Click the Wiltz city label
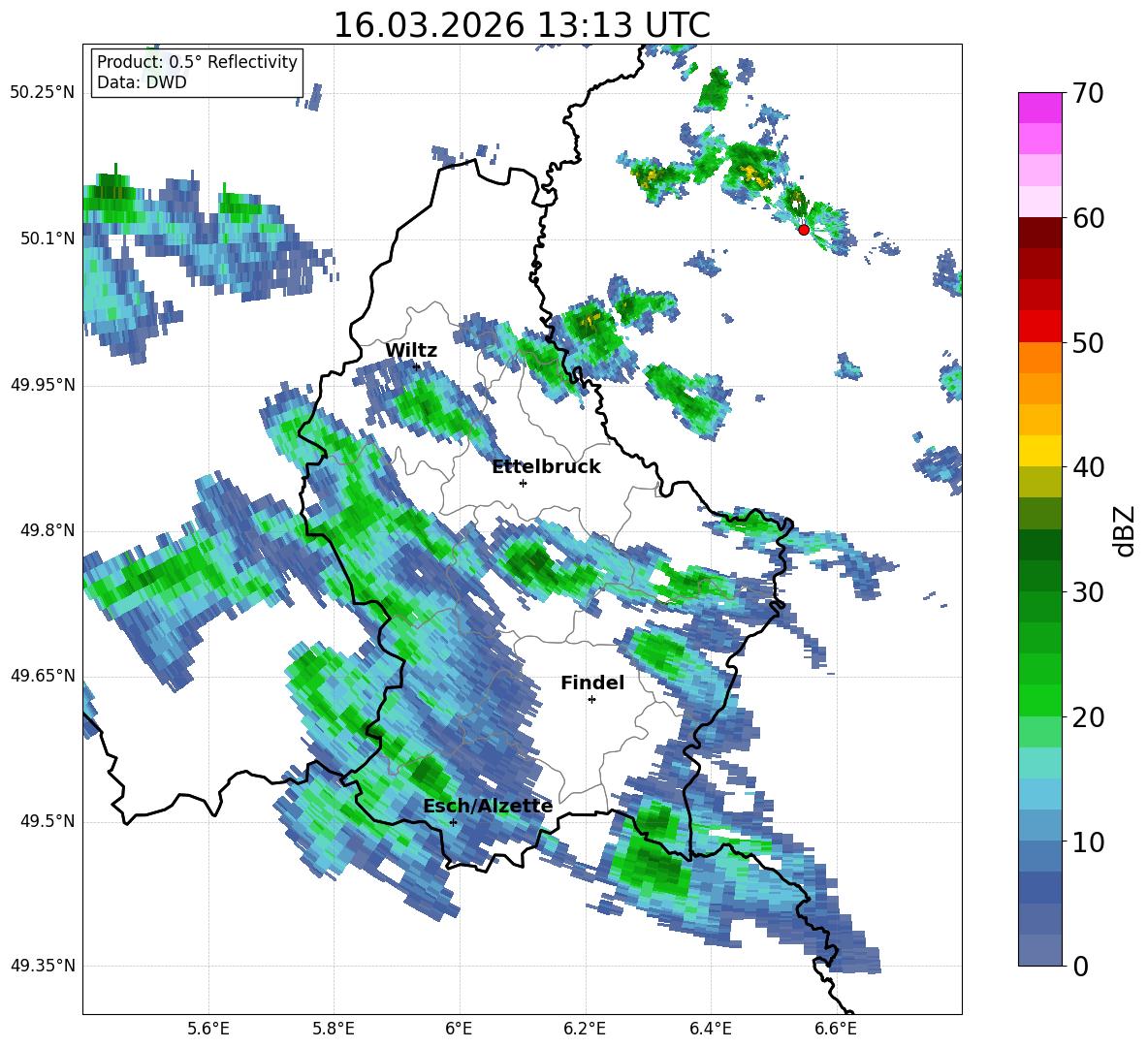 pos(411,351)
